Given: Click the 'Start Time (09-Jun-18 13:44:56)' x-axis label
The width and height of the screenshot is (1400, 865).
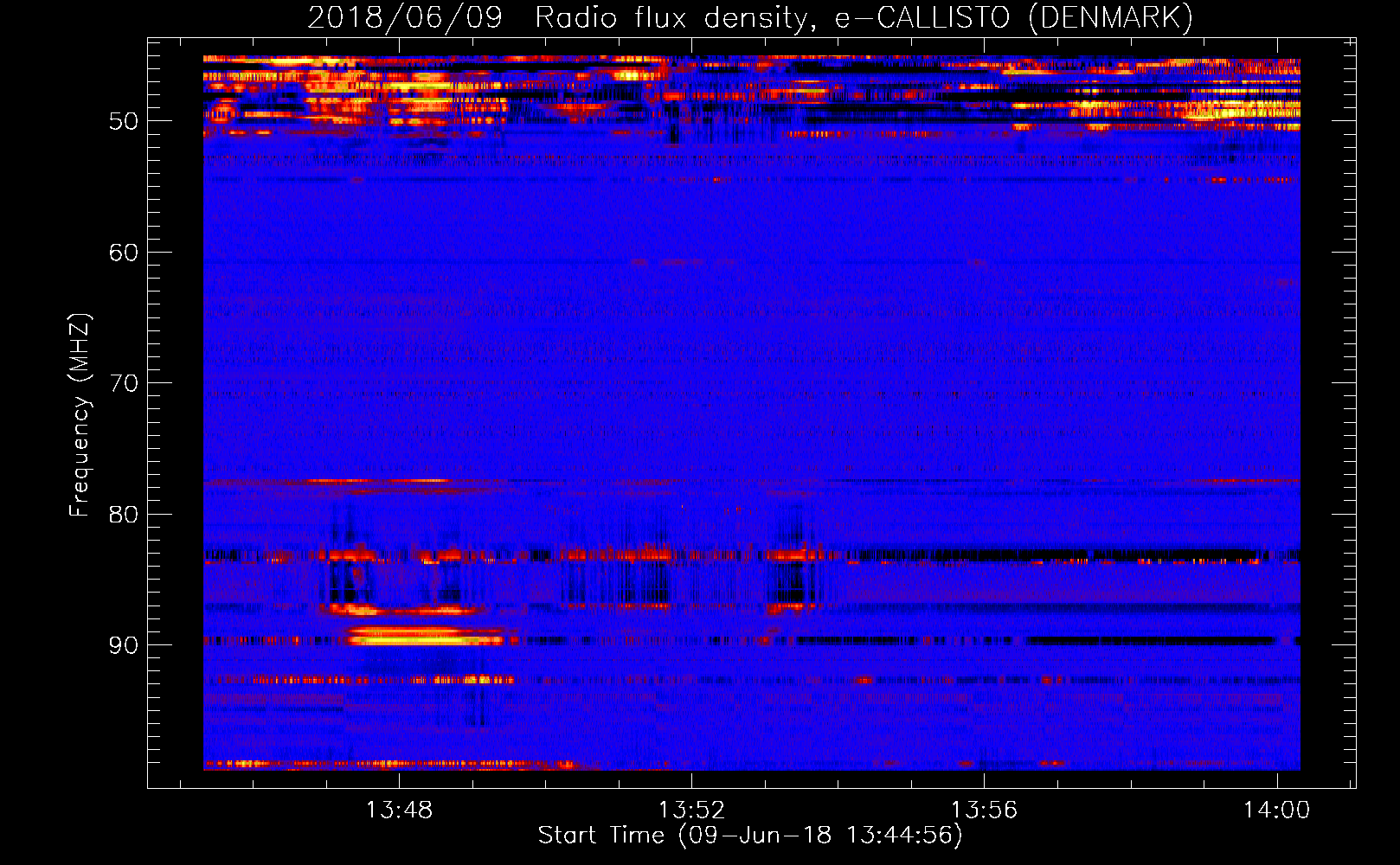Looking at the screenshot, I should (750, 835).
